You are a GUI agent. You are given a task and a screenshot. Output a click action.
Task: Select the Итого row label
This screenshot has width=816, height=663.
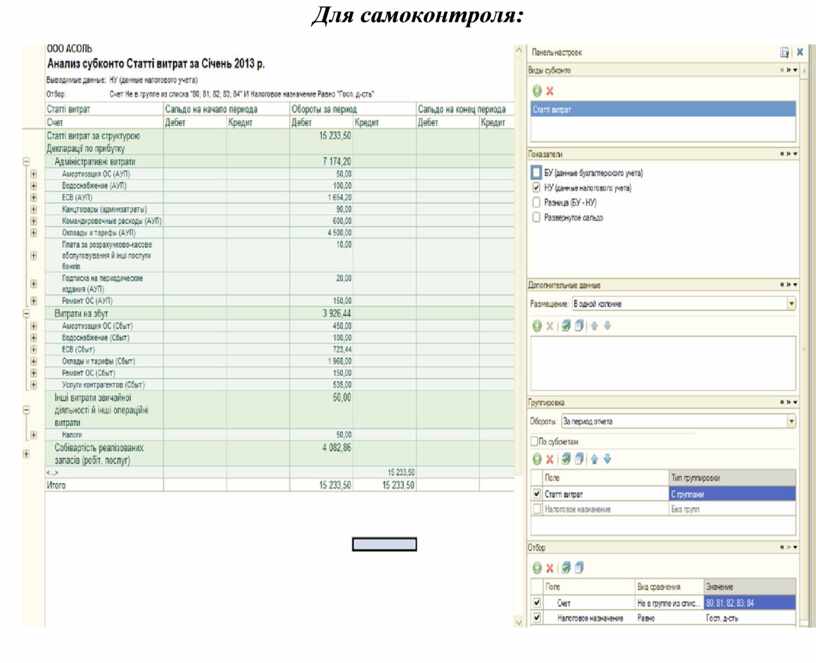[56, 485]
